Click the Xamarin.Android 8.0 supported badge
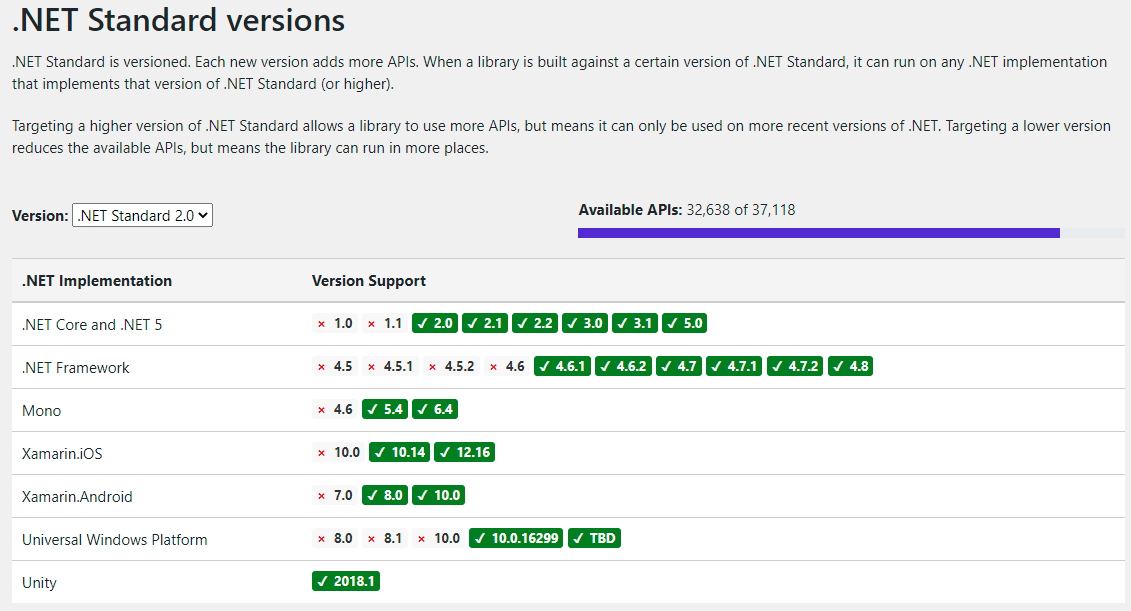 (x=385, y=495)
